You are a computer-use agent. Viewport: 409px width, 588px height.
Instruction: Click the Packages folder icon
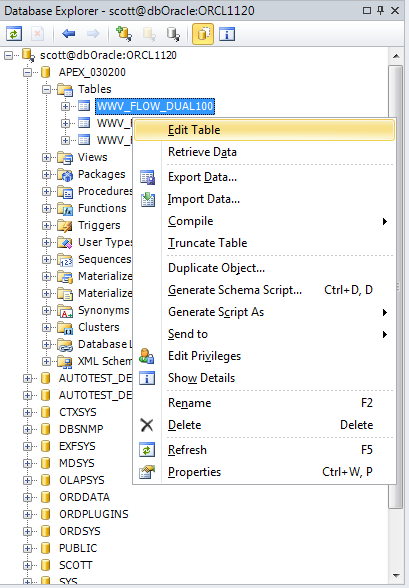65,175
